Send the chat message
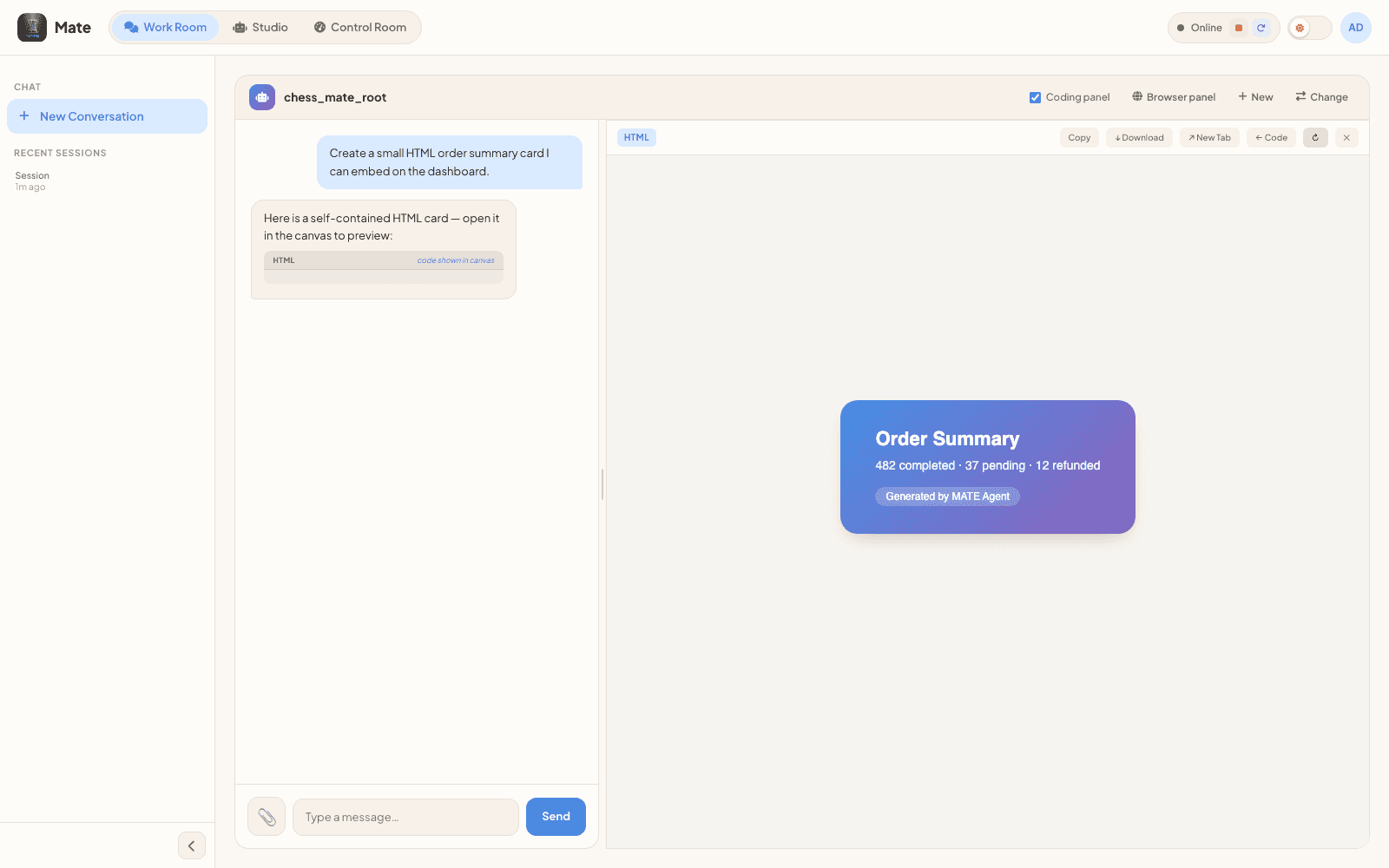1389x868 pixels. click(556, 817)
